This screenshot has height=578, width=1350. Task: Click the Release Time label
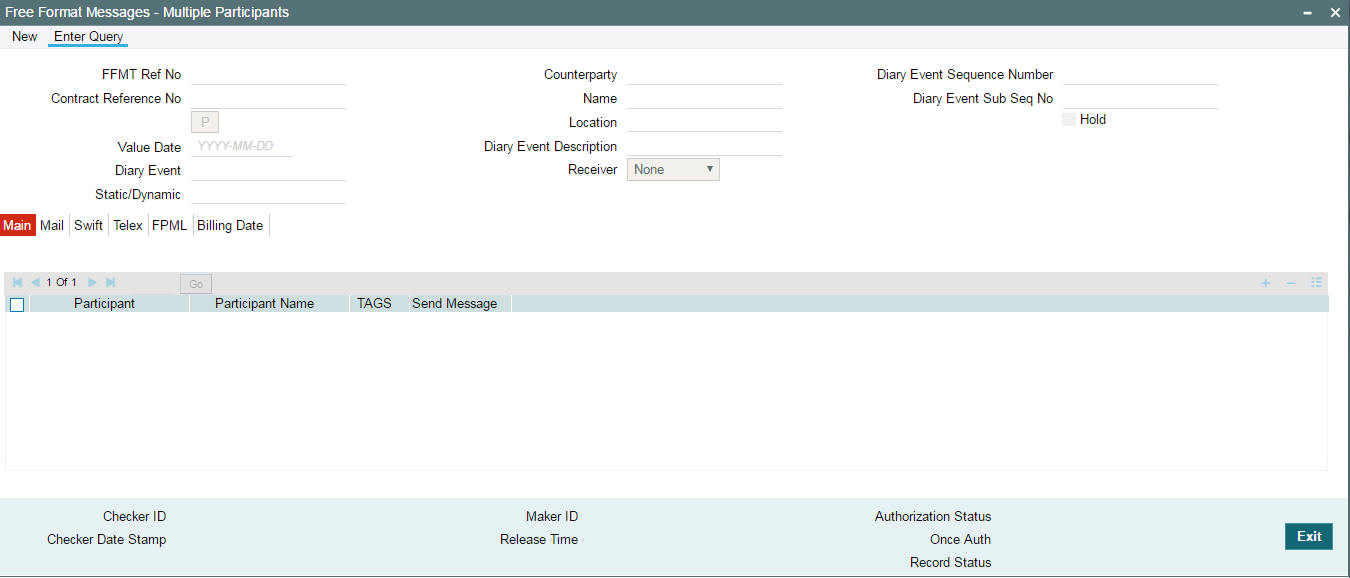(539, 540)
